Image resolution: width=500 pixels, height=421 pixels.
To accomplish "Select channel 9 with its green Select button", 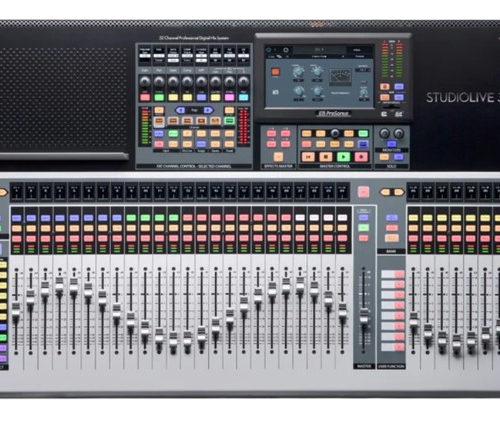I will [x=131, y=218].
